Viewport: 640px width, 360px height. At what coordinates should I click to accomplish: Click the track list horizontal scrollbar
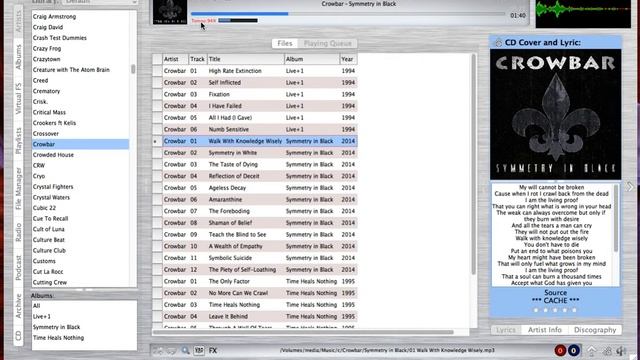tap(303, 332)
